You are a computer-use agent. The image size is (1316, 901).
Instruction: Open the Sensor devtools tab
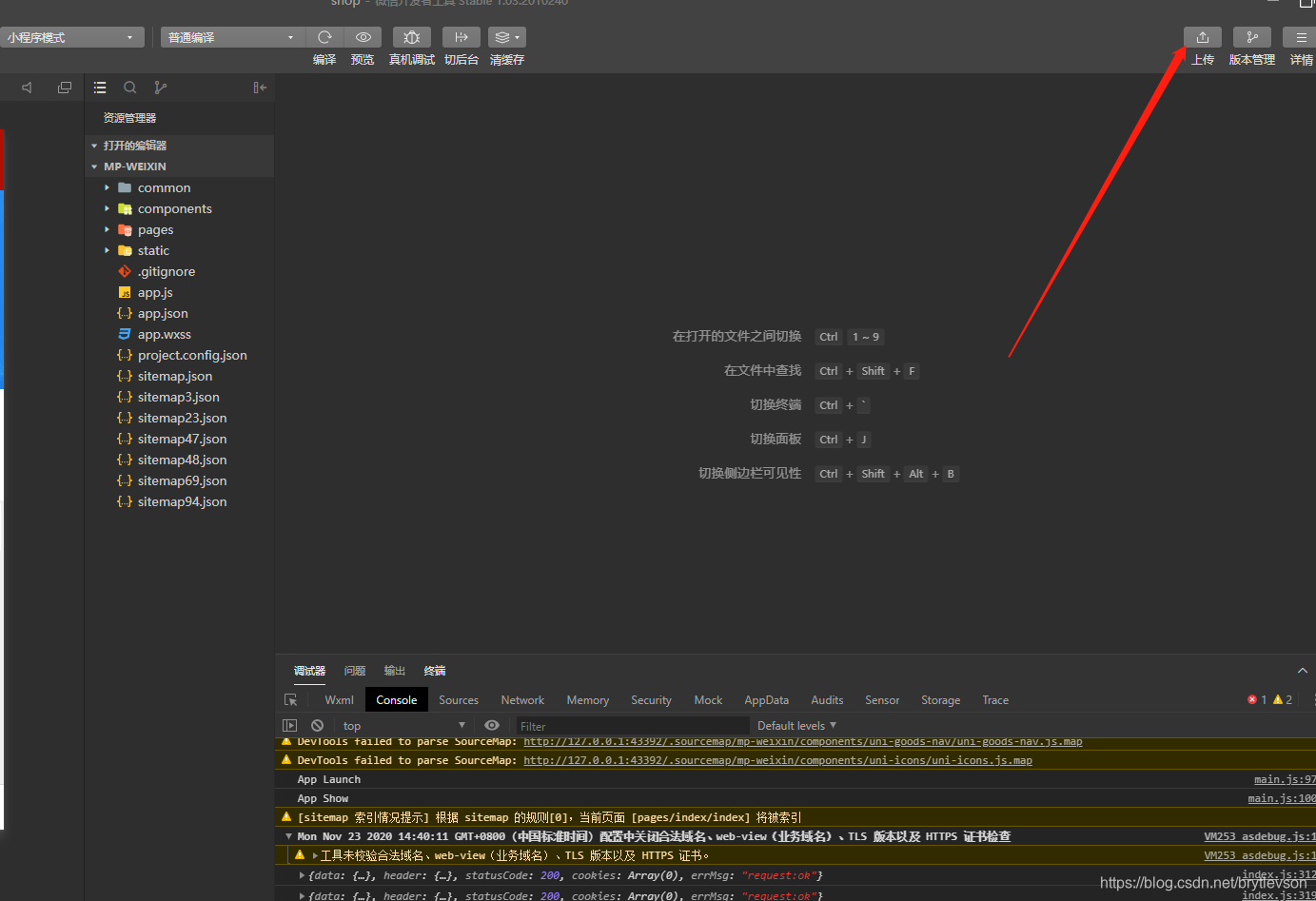point(882,700)
